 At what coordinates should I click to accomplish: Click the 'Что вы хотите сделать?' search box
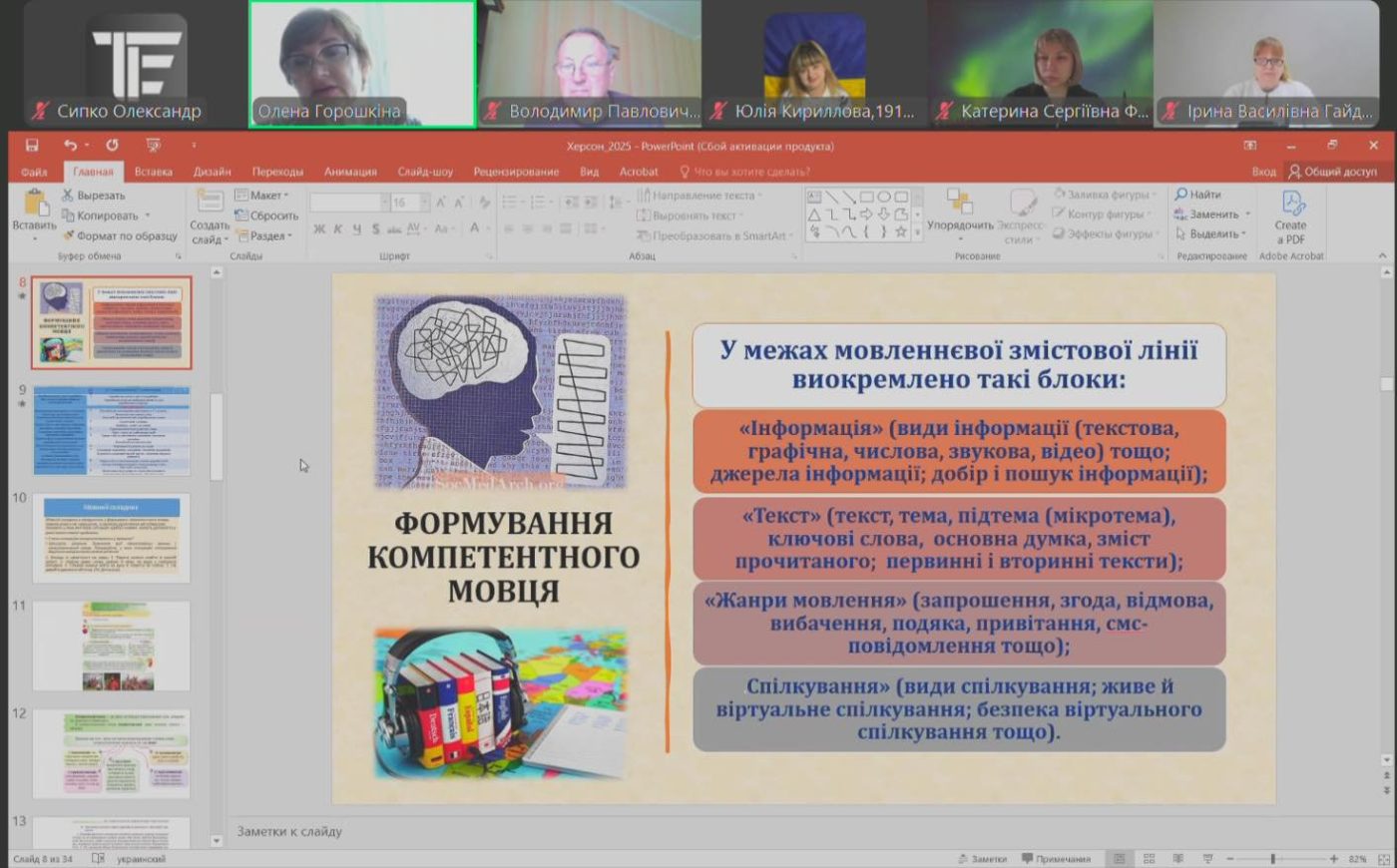(744, 172)
